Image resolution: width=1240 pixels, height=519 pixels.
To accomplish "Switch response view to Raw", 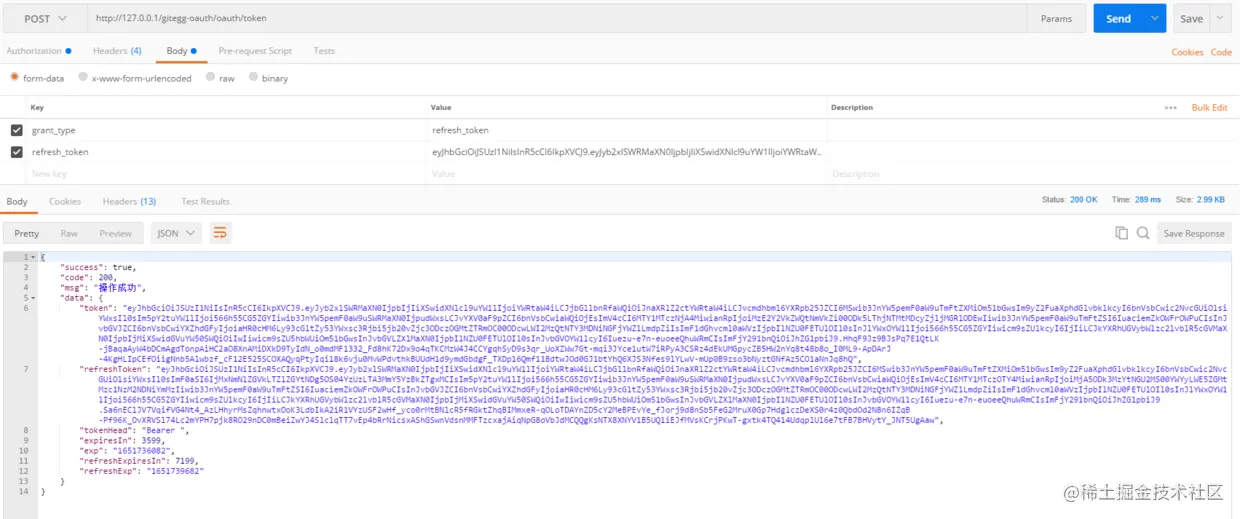I will 69,233.
